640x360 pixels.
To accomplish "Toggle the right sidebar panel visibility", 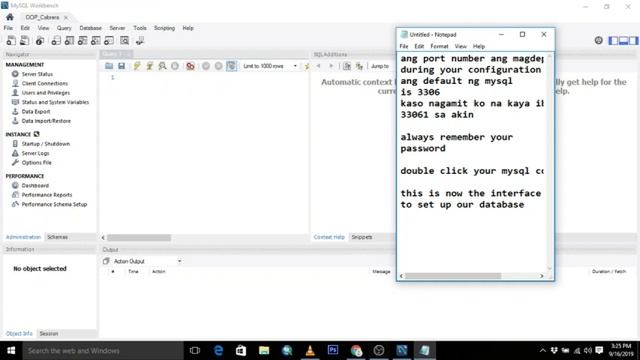I will (633, 40).
